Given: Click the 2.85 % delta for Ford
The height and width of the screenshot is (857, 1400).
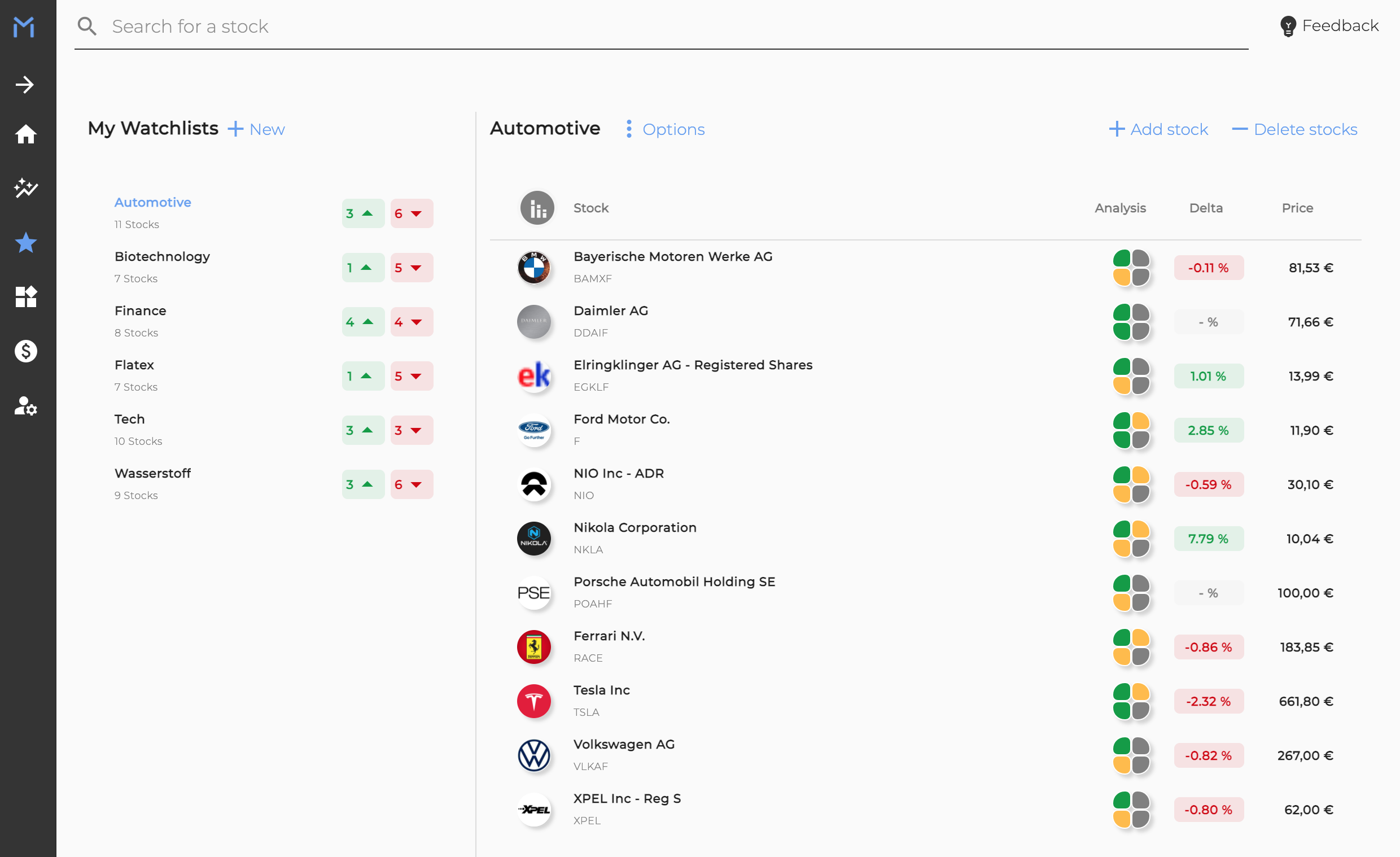Looking at the screenshot, I should [x=1209, y=430].
